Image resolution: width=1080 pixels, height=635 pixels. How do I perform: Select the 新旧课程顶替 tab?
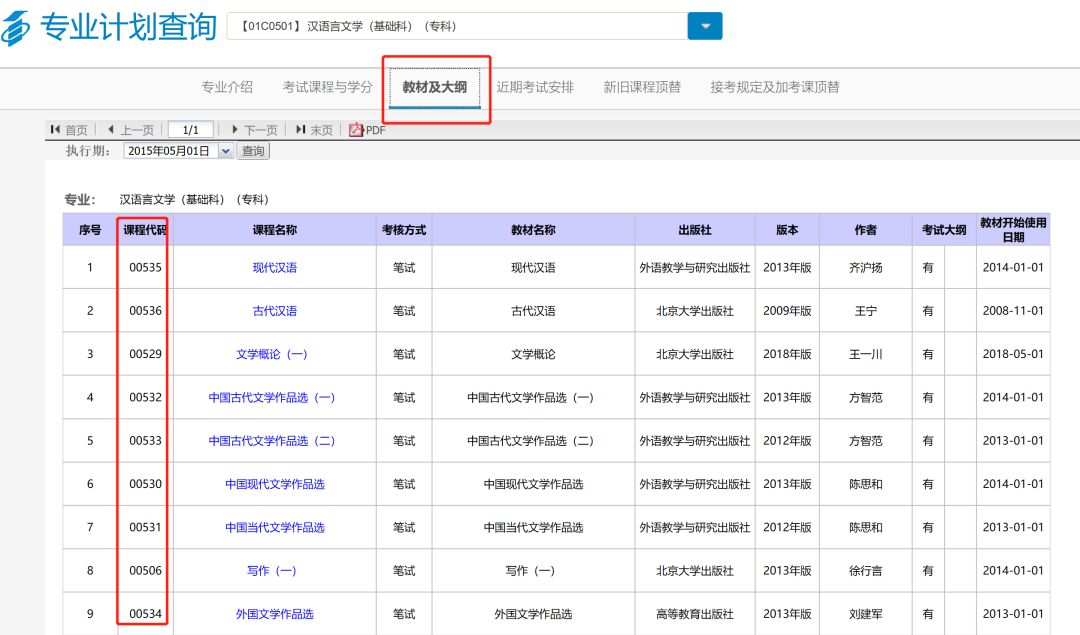[x=640, y=87]
